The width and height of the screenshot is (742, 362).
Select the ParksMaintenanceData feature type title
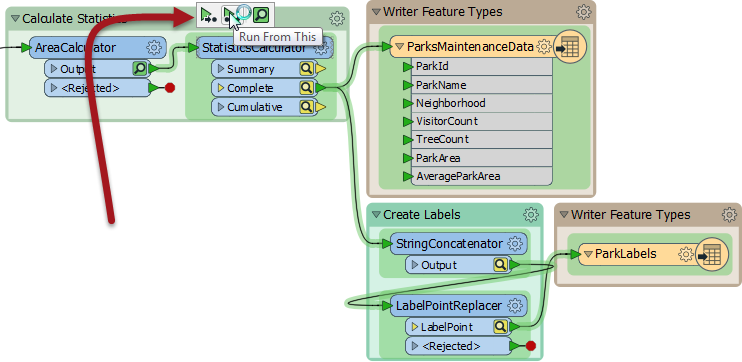pos(470,47)
